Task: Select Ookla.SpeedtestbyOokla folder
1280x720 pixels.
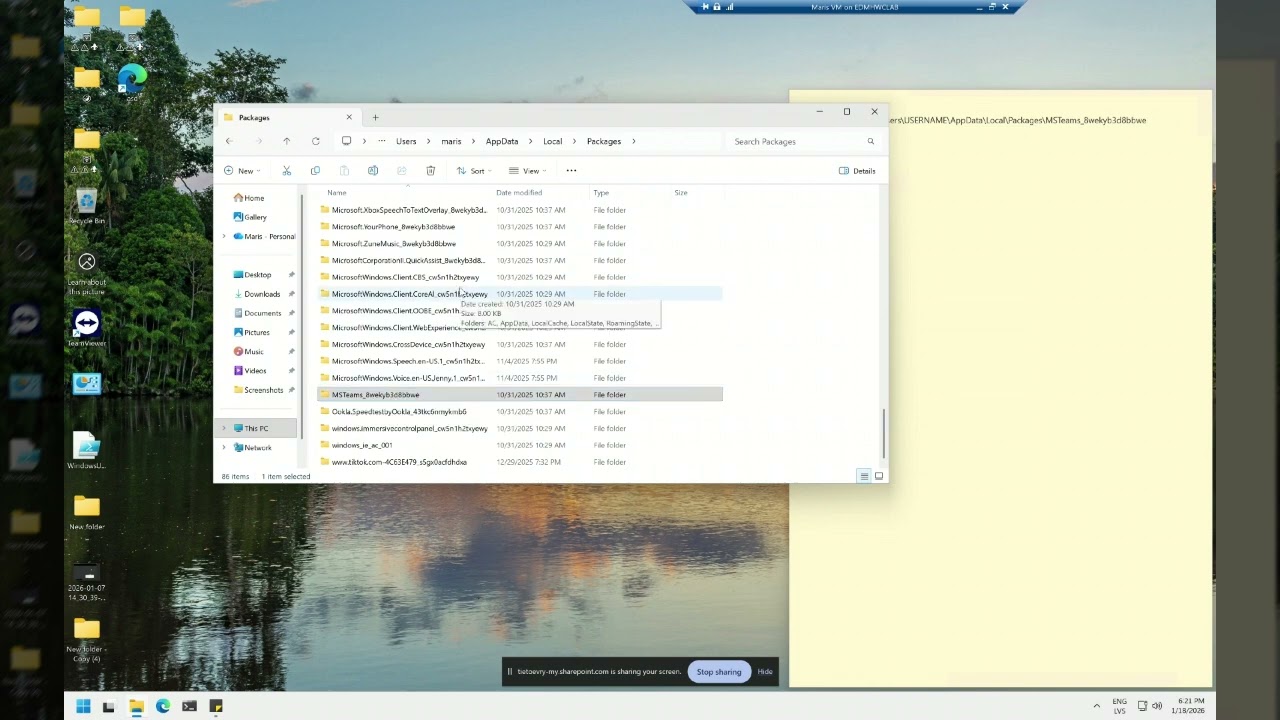Action: click(x=520, y=412)
